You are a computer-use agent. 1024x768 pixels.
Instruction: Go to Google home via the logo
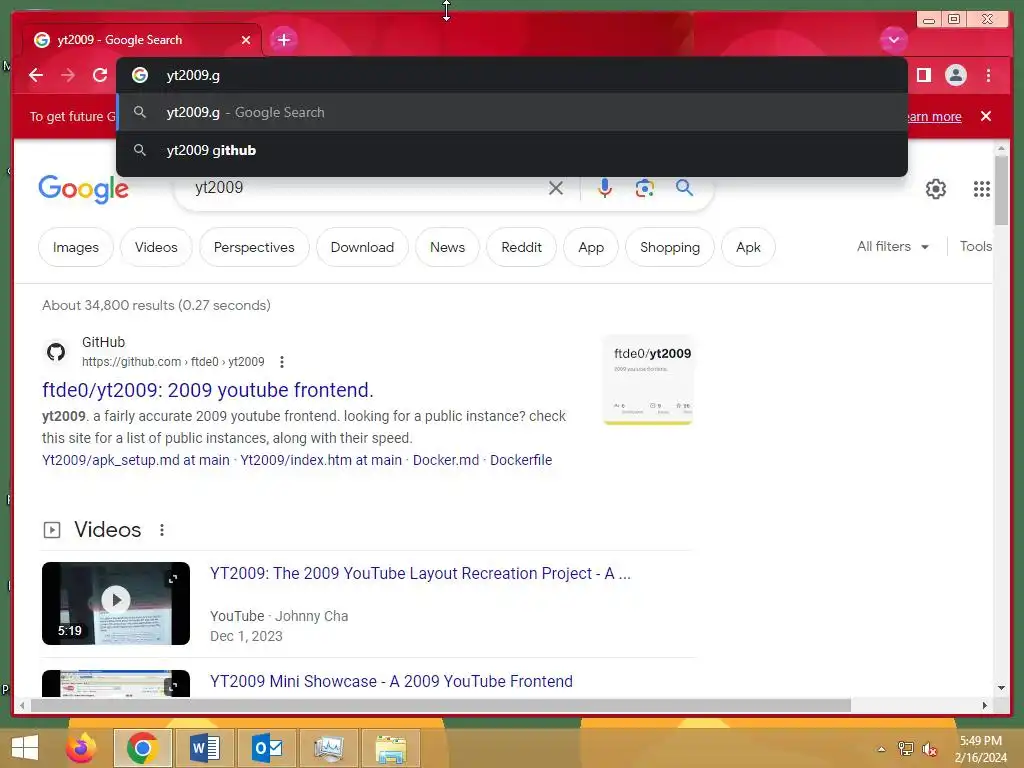click(84, 189)
